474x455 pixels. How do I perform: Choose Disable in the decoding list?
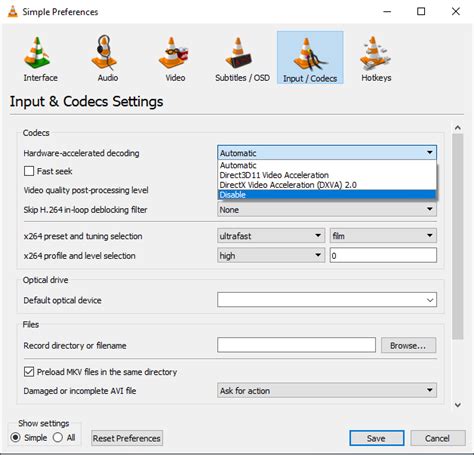click(x=327, y=195)
